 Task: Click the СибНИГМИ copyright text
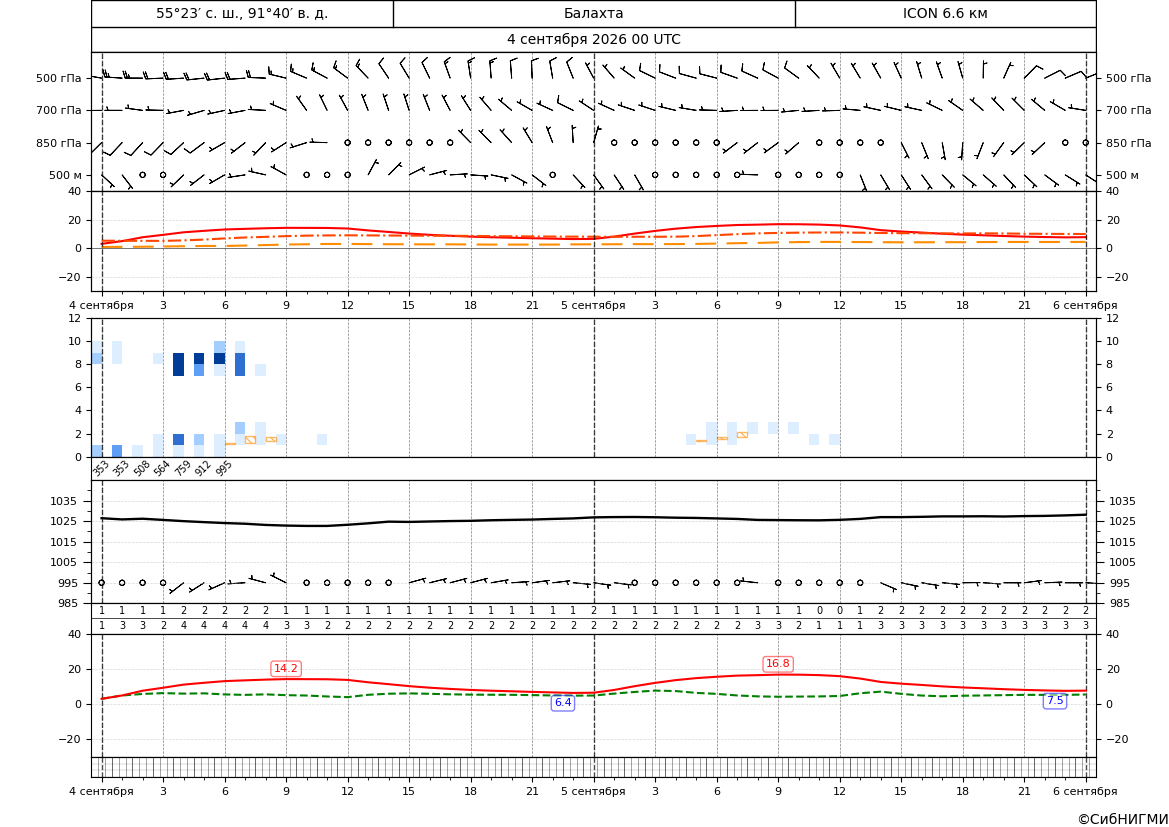(1123, 819)
